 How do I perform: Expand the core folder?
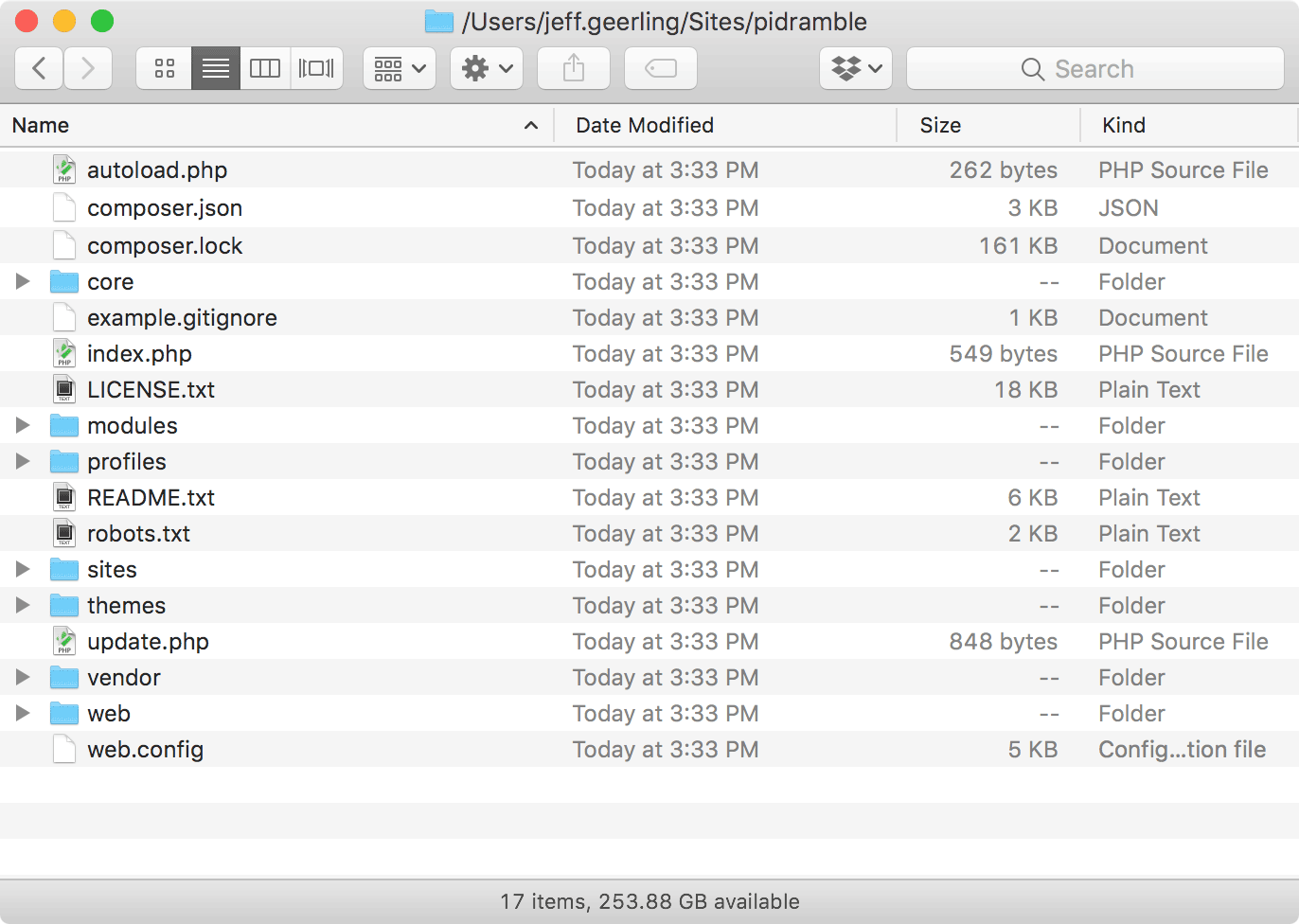[x=23, y=281]
